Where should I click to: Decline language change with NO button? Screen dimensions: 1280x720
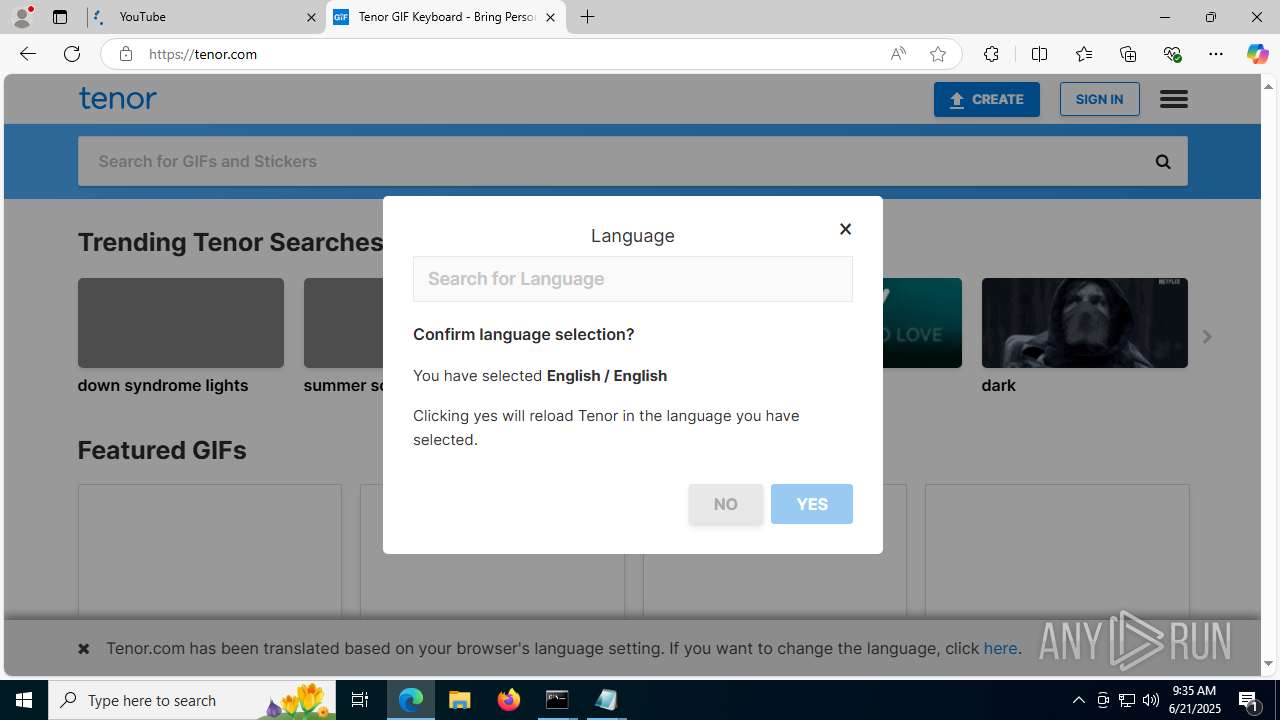pyautogui.click(x=725, y=504)
